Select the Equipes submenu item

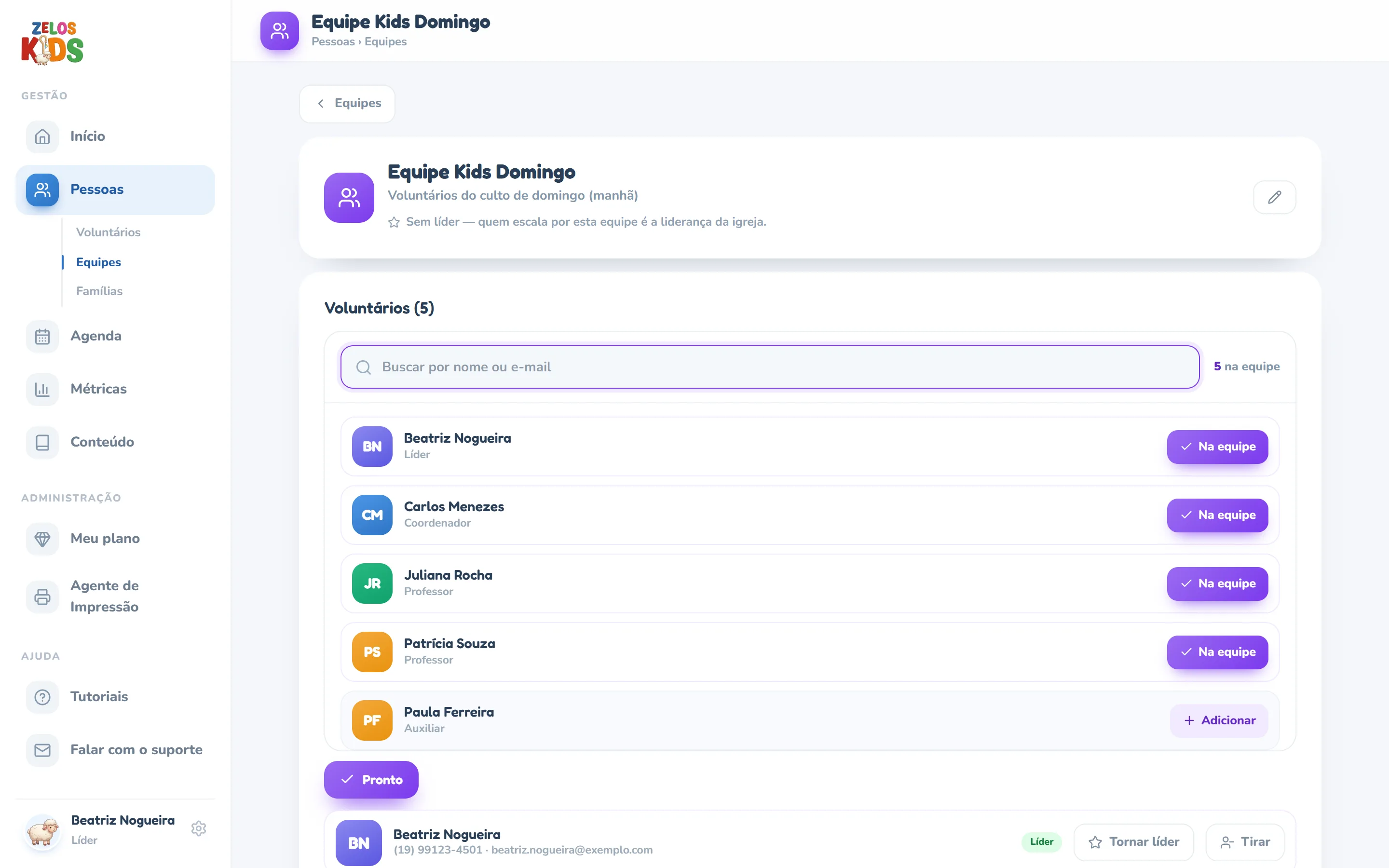(98, 262)
